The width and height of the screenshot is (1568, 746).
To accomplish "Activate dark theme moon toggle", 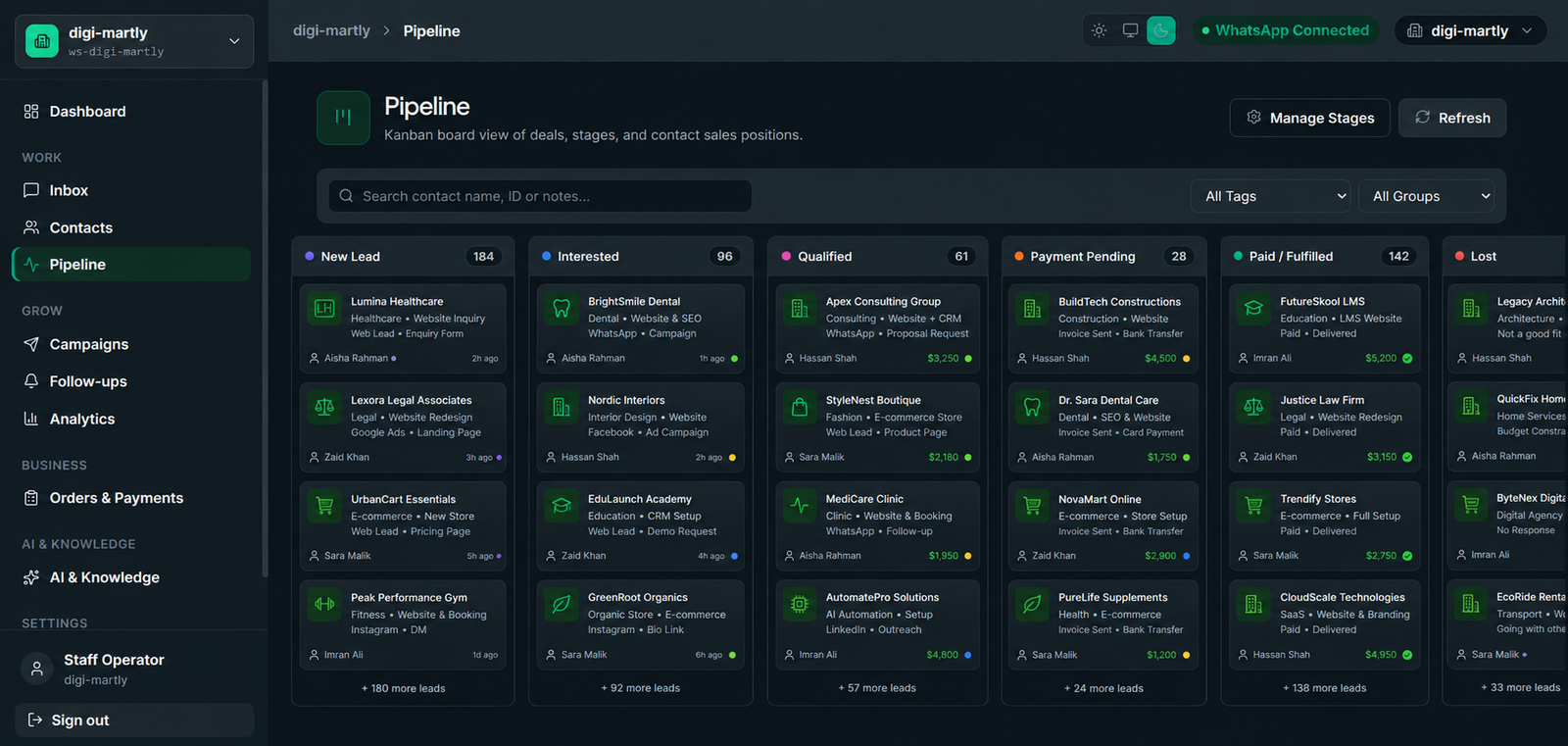I will [x=1161, y=30].
